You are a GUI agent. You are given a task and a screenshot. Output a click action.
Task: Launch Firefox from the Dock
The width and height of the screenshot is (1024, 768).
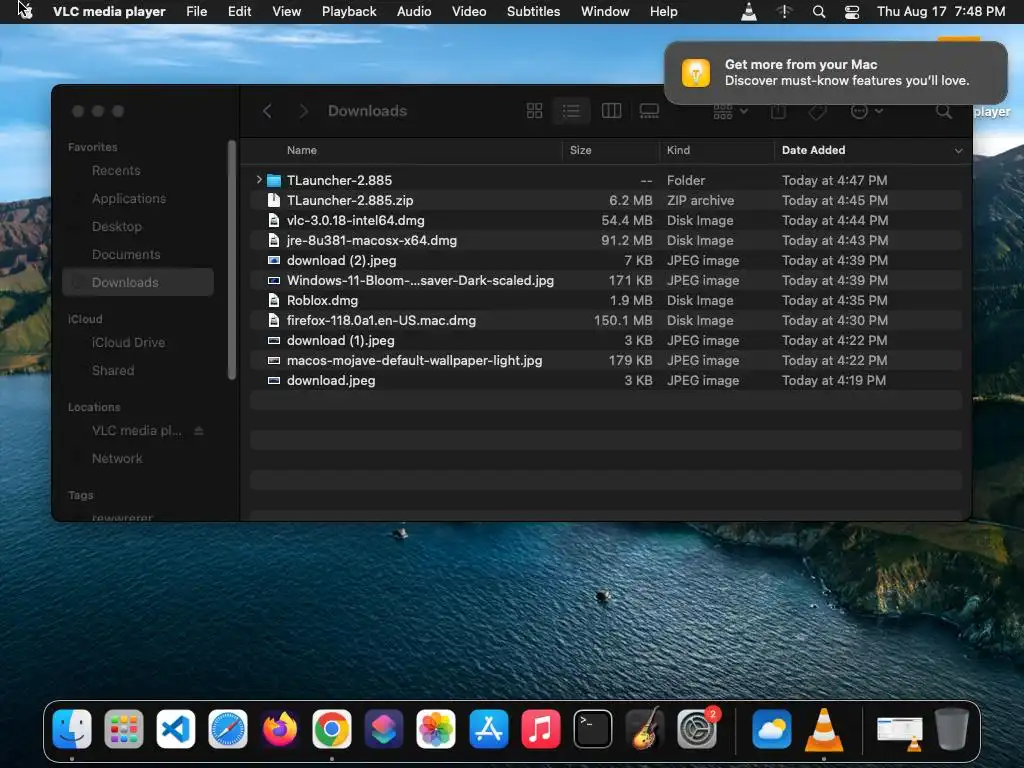pos(280,728)
